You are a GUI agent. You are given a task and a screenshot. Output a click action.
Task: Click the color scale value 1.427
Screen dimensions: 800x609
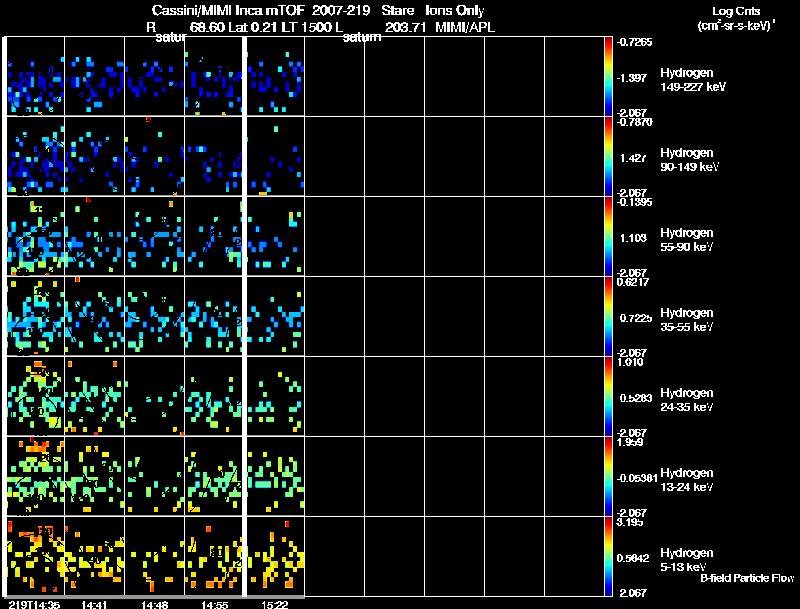[x=633, y=158]
